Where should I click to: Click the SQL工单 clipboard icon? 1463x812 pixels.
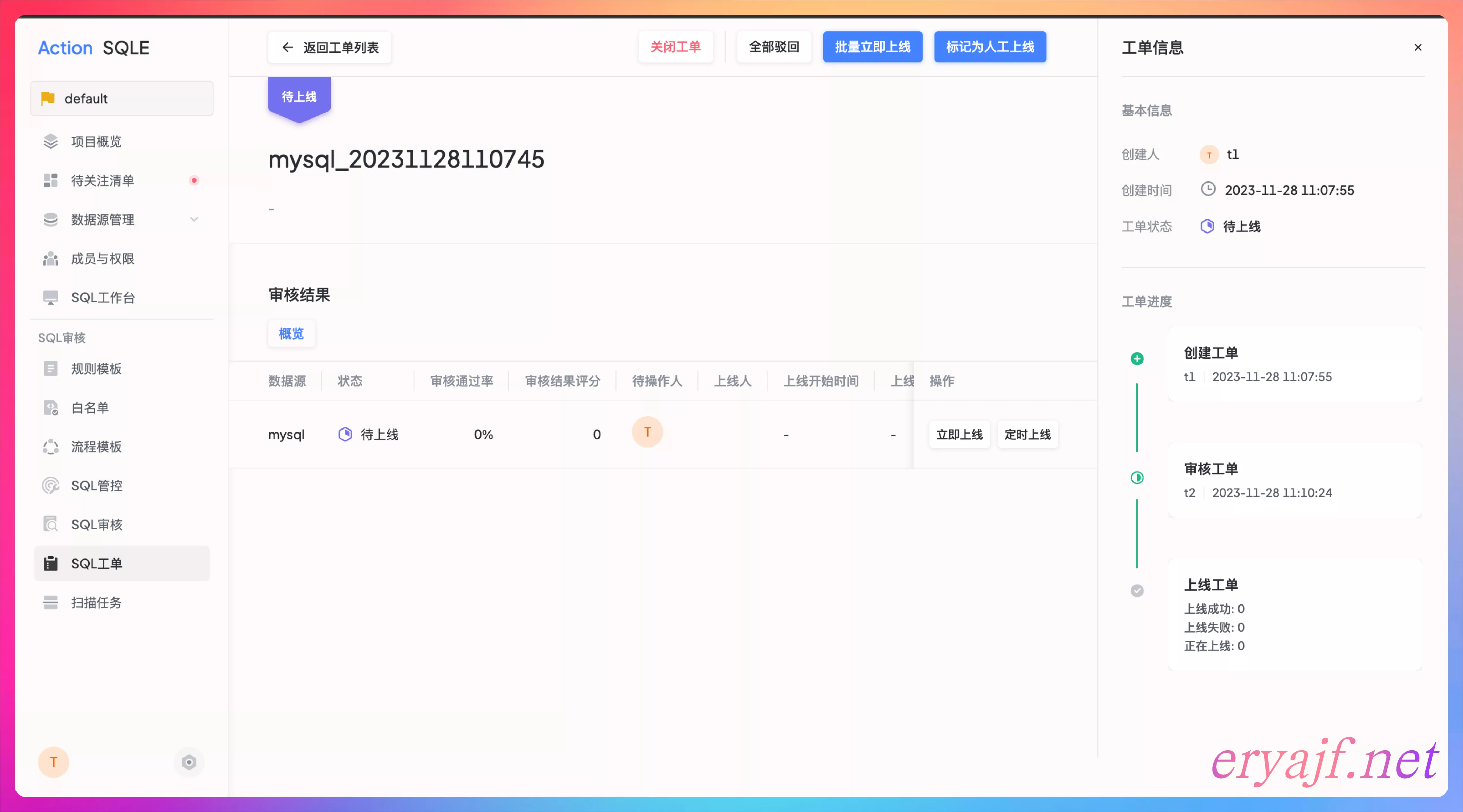(x=50, y=563)
